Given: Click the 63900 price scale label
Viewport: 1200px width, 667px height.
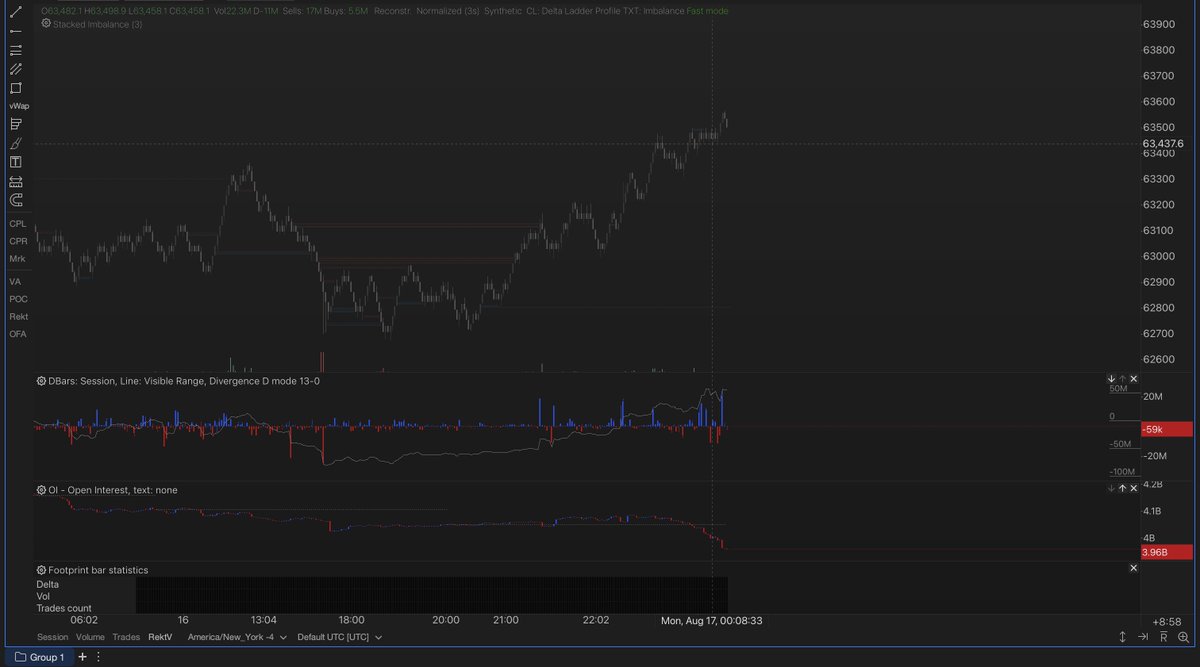Looking at the screenshot, I should [x=1159, y=24].
